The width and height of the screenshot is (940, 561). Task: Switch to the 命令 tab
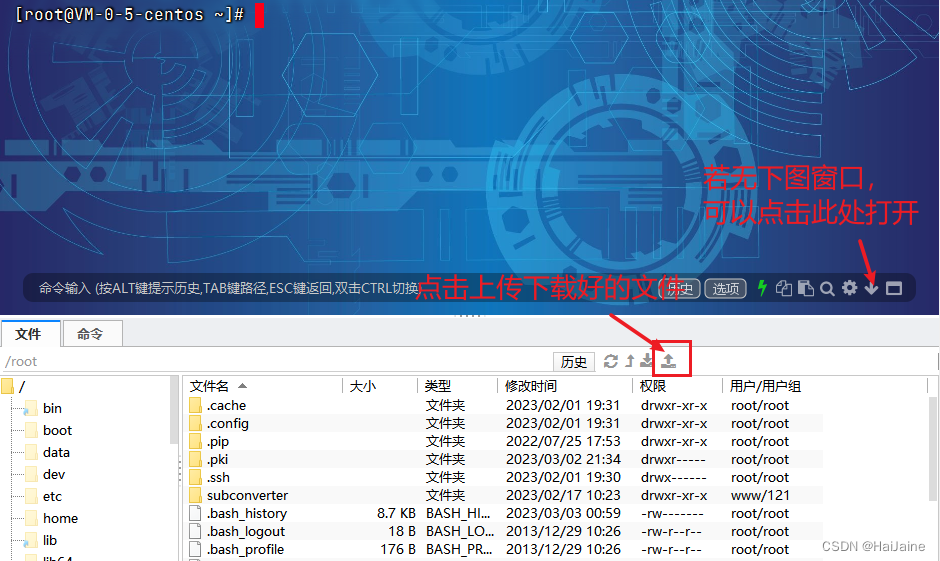pyautogui.click(x=92, y=334)
